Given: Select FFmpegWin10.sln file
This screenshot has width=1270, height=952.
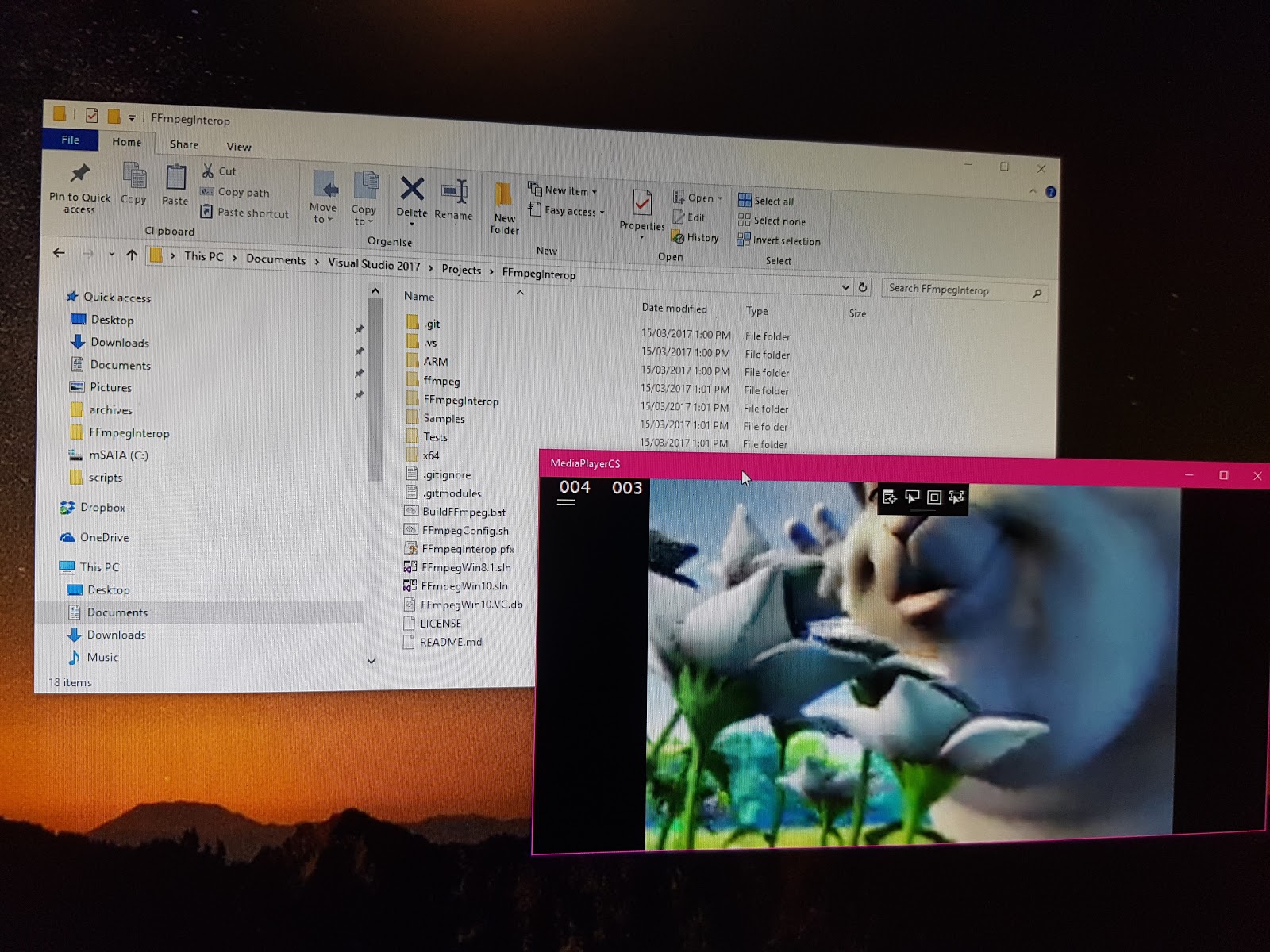Looking at the screenshot, I should 456,585.
